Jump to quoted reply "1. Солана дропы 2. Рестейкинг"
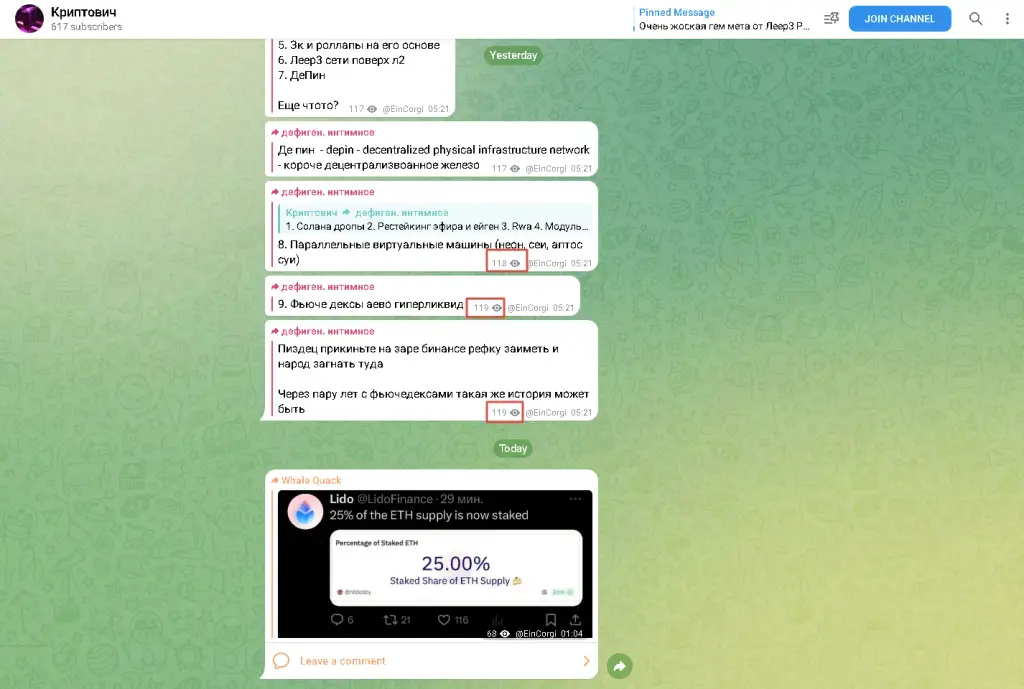Screen dimensions: 1024x689 coord(435,219)
